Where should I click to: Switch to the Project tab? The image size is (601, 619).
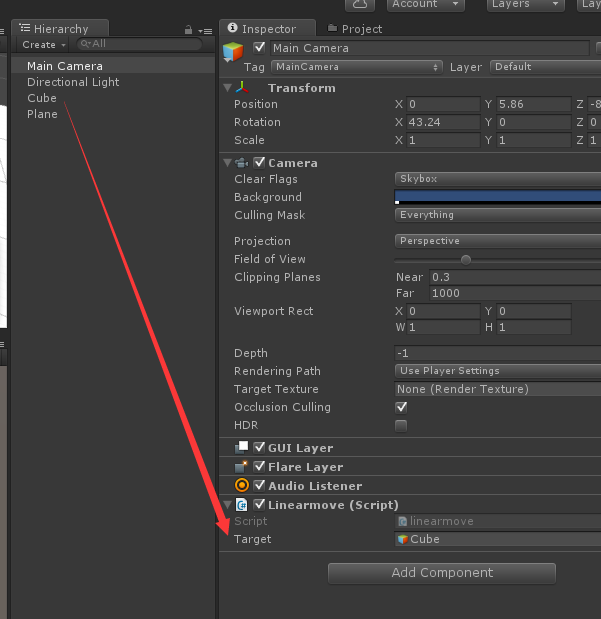(x=361, y=29)
